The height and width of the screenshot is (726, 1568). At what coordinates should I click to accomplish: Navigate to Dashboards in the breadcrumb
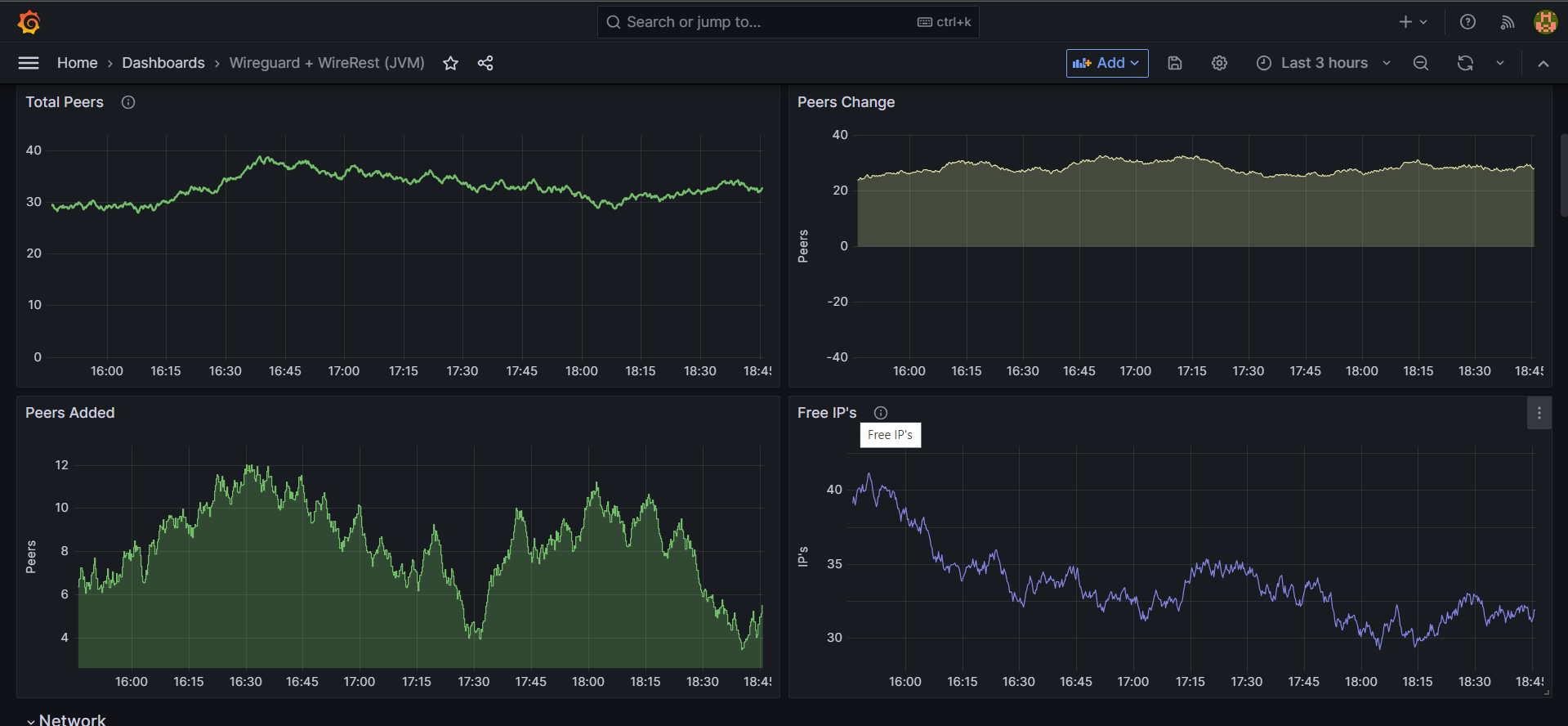click(163, 63)
